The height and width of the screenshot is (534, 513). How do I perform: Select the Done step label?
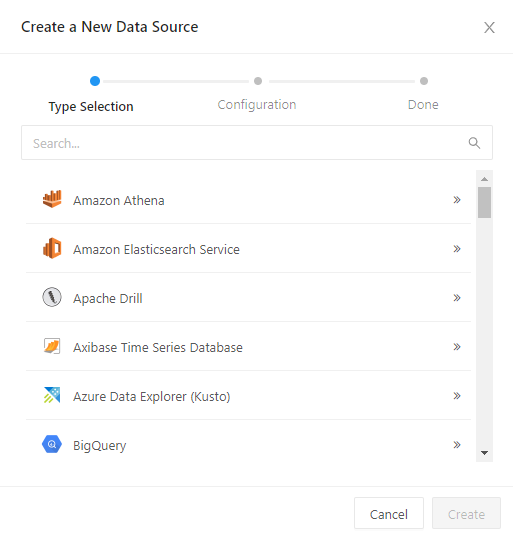pyautogui.click(x=423, y=105)
